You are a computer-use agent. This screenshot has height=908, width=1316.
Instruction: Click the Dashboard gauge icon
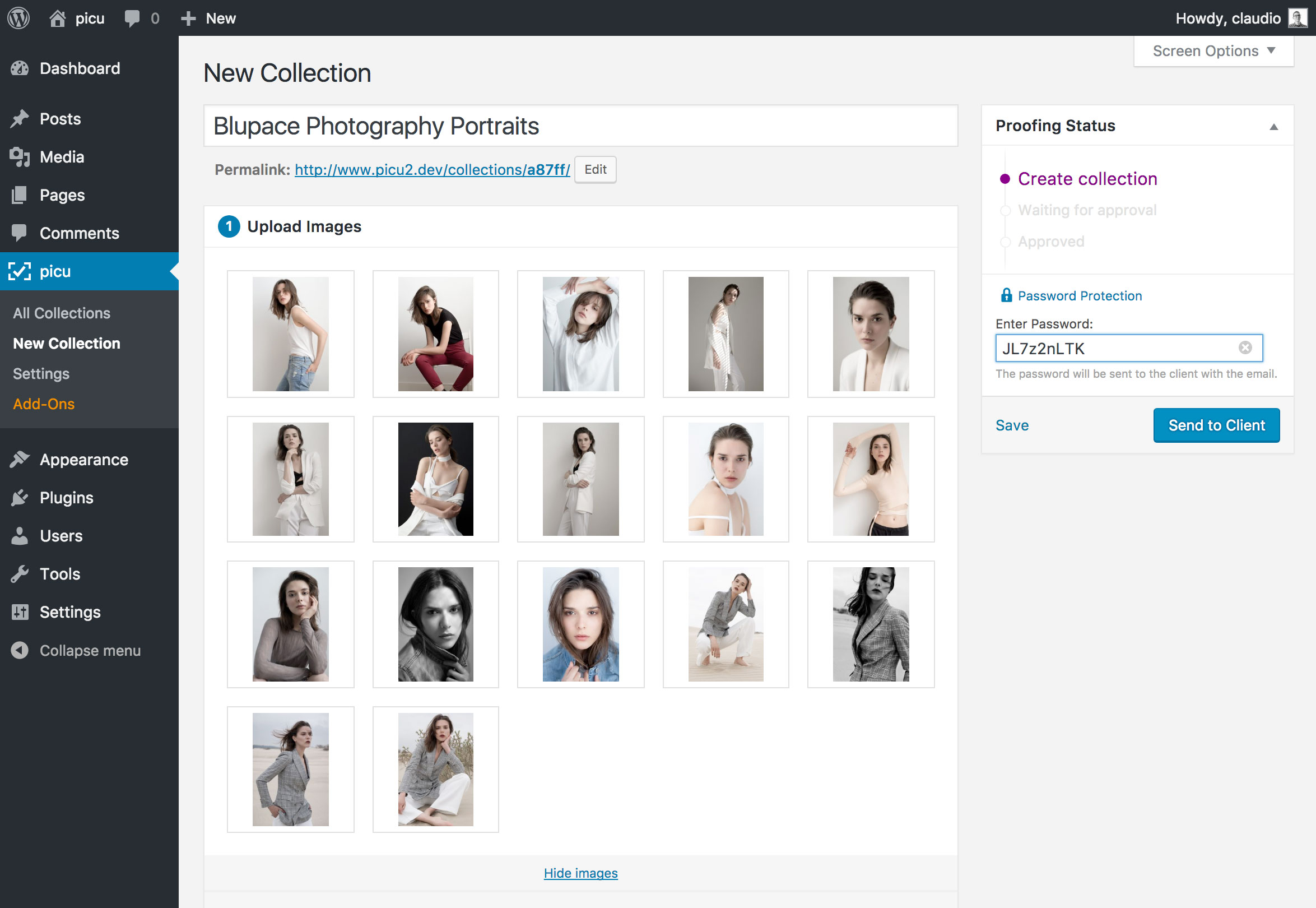(20, 68)
